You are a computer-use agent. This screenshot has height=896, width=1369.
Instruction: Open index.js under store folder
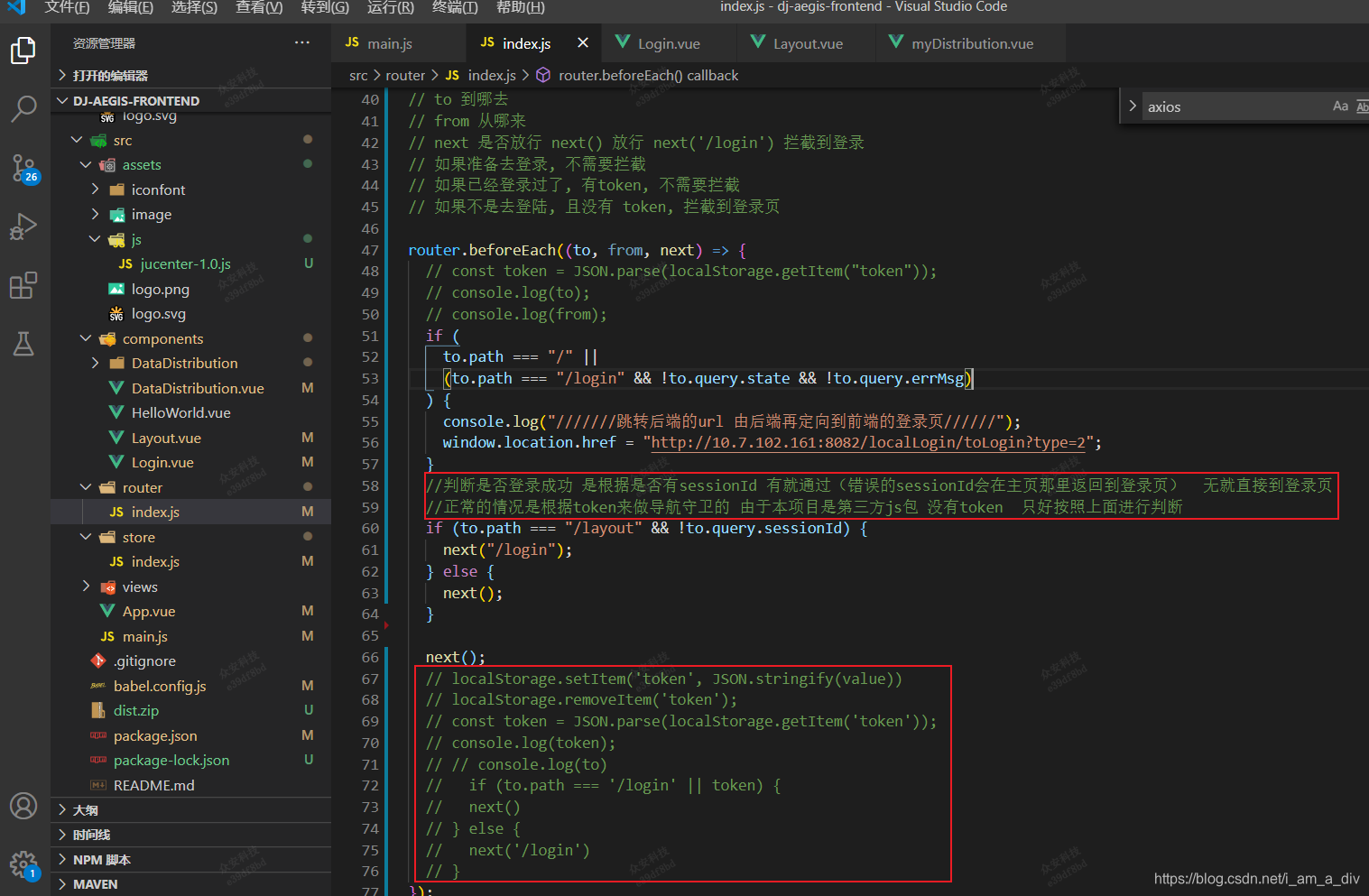click(x=191, y=561)
